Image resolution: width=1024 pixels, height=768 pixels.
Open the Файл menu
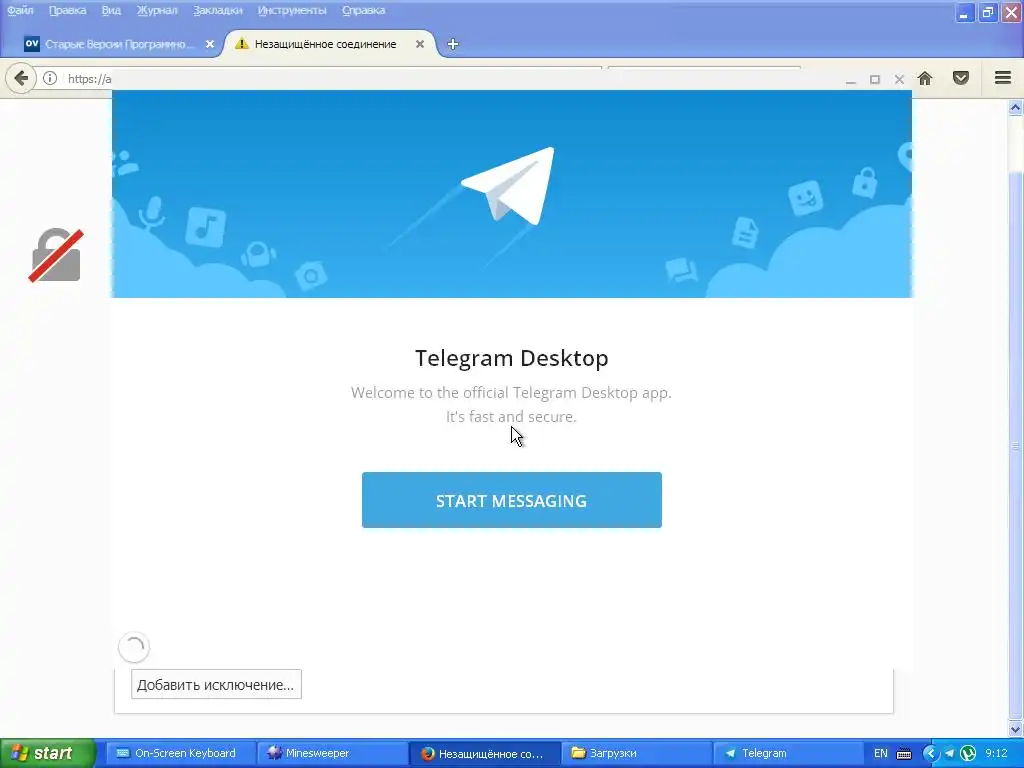[20, 10]
